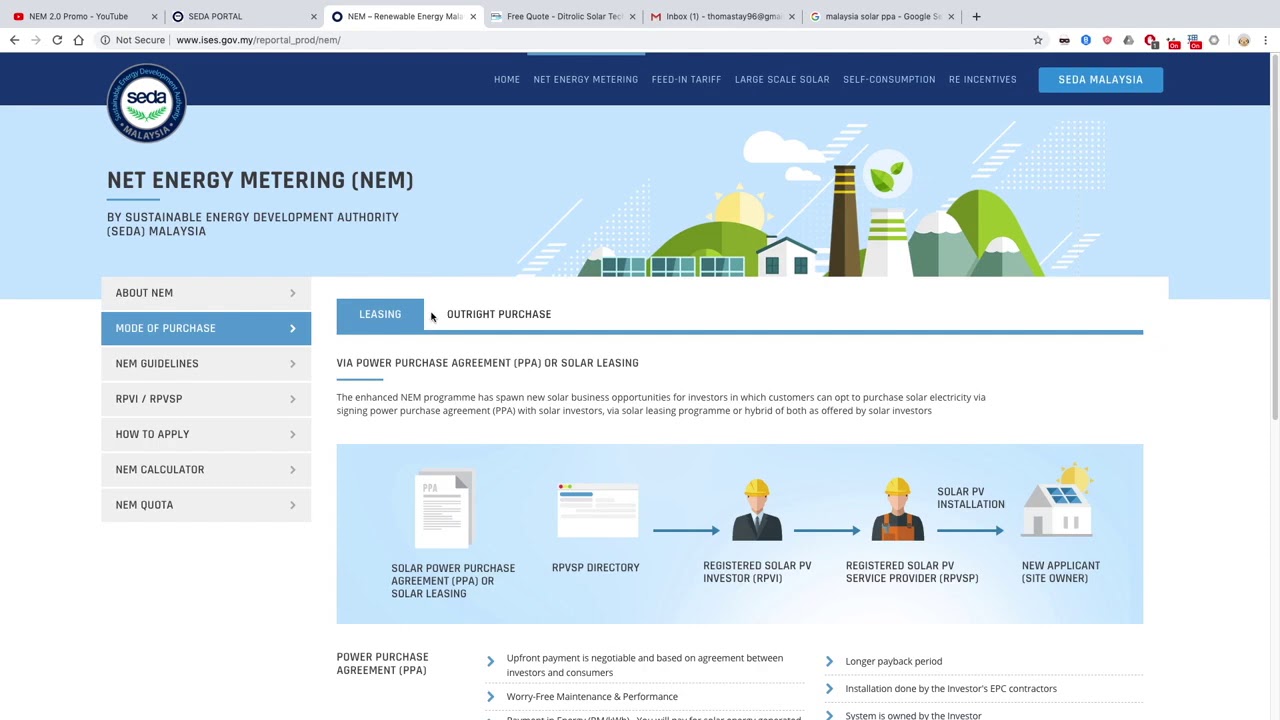Click the RPVSP Directory window illustration
This screenshot has height=720, width=1280.
point(597,510)
